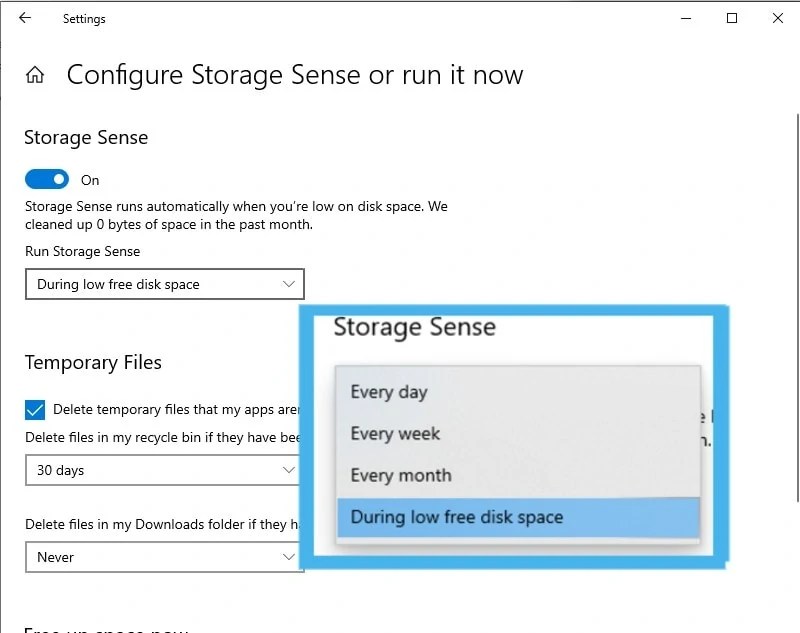The image size is (800, 633).
Task: Select the highlighted During low free disk space option
Action: [457, 517]
